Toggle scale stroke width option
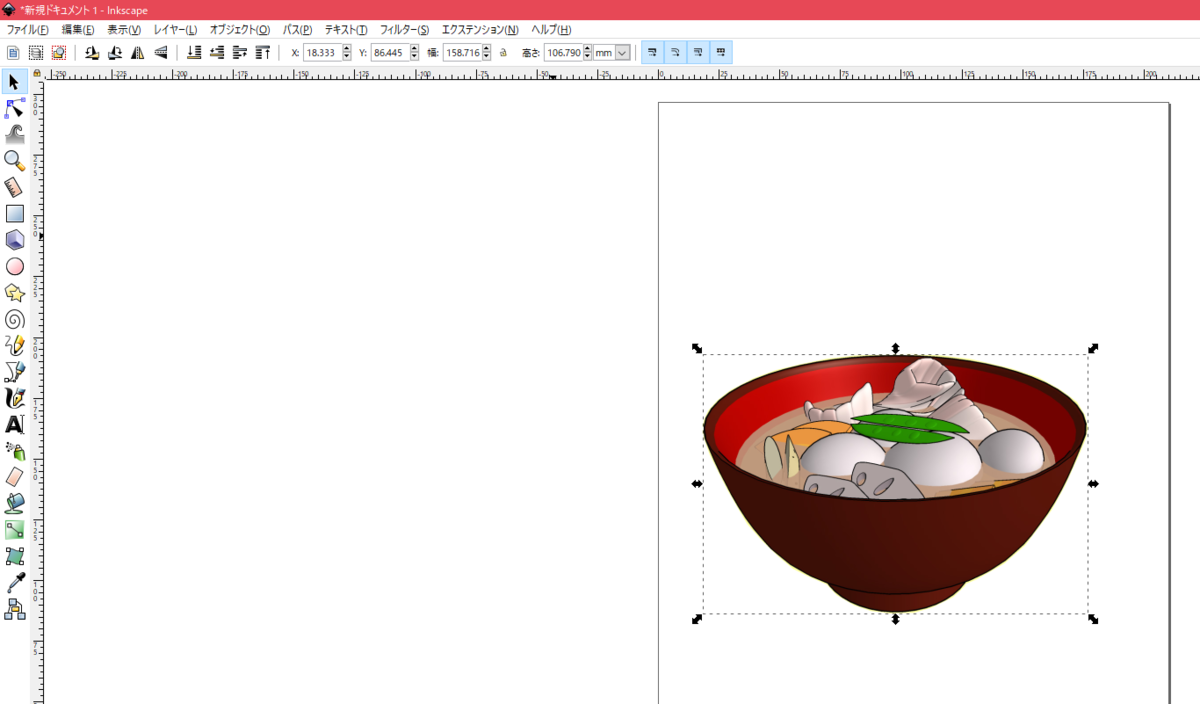 click(x=652, y=52)
